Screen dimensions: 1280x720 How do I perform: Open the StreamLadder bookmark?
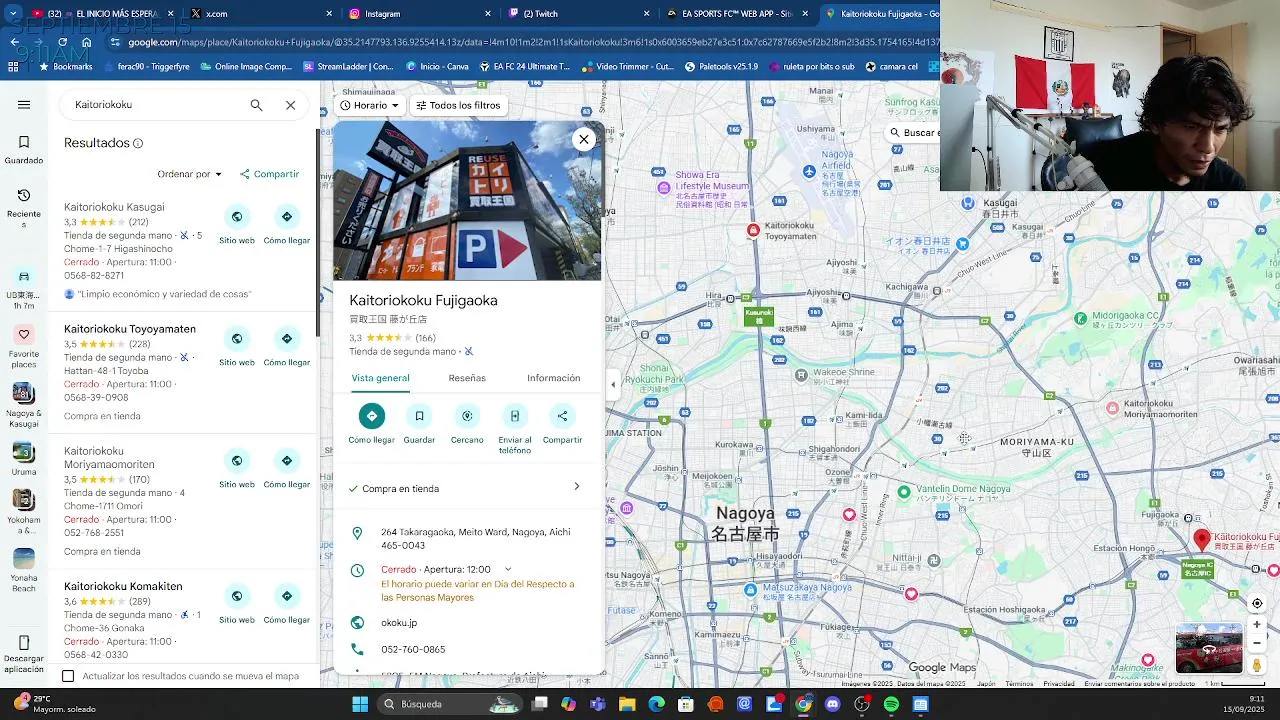[347, 67]
